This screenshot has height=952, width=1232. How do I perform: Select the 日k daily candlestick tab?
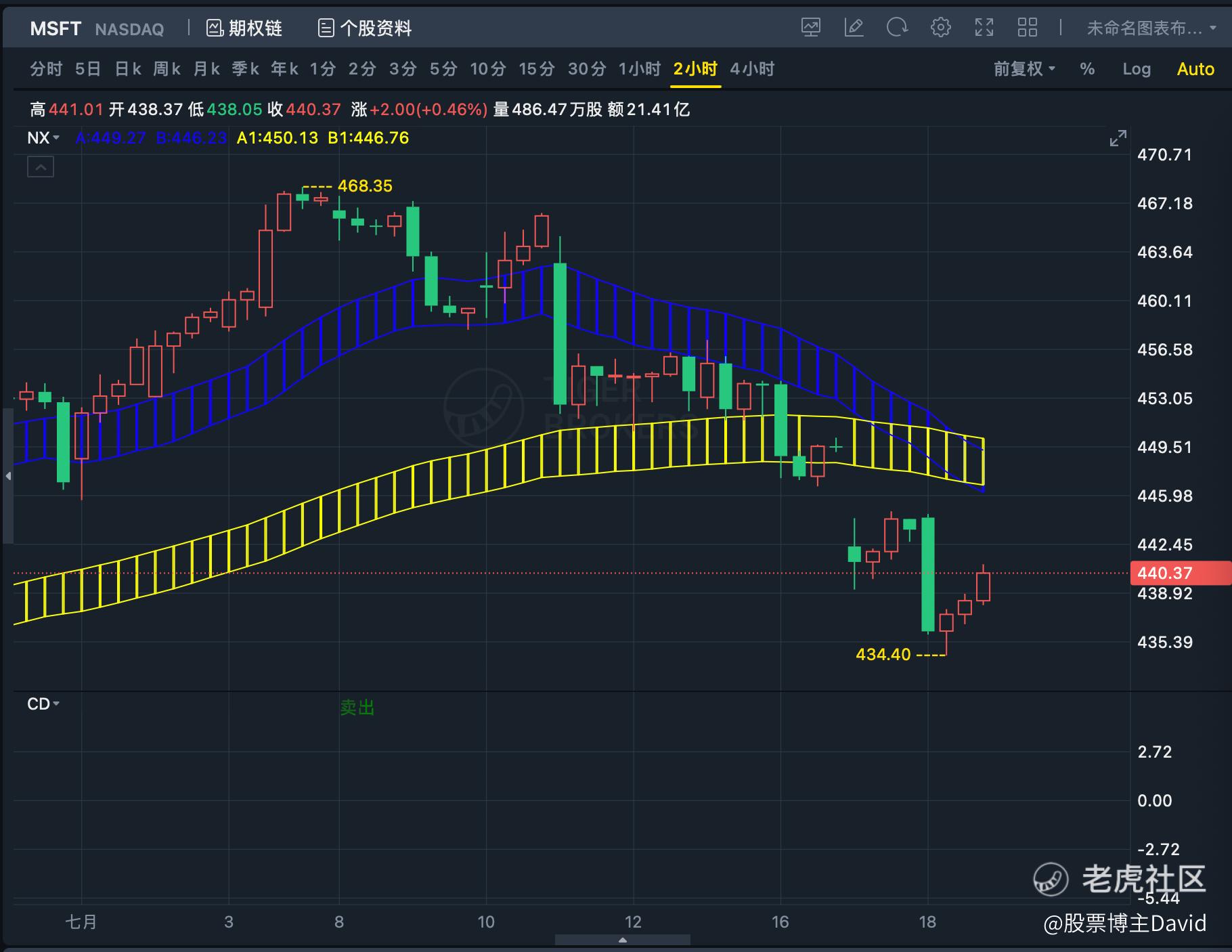coord(128,68)
